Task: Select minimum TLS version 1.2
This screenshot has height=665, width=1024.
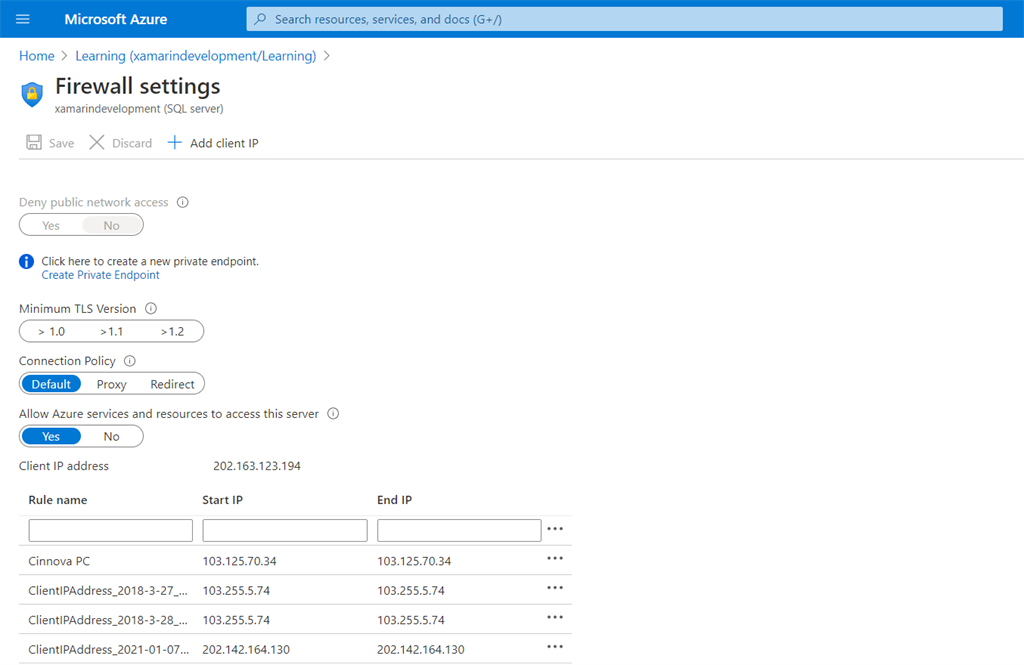Action: click(172, 331)
